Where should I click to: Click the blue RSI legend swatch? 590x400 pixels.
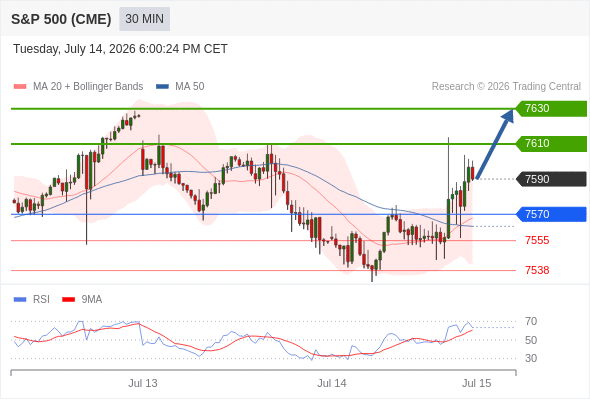tap(20, 300)
